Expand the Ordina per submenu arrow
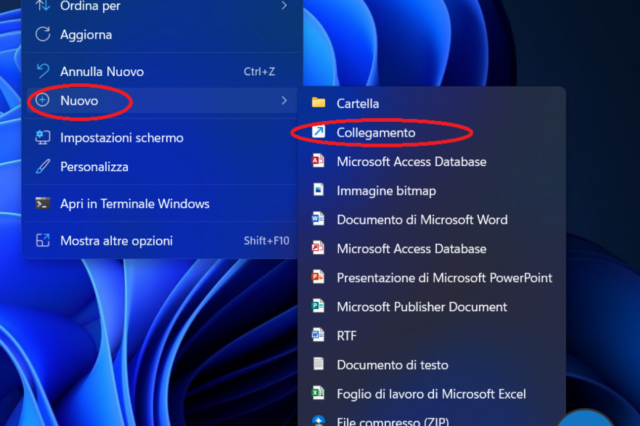This screenshot has width=640, height=426. tap(284, 6)
